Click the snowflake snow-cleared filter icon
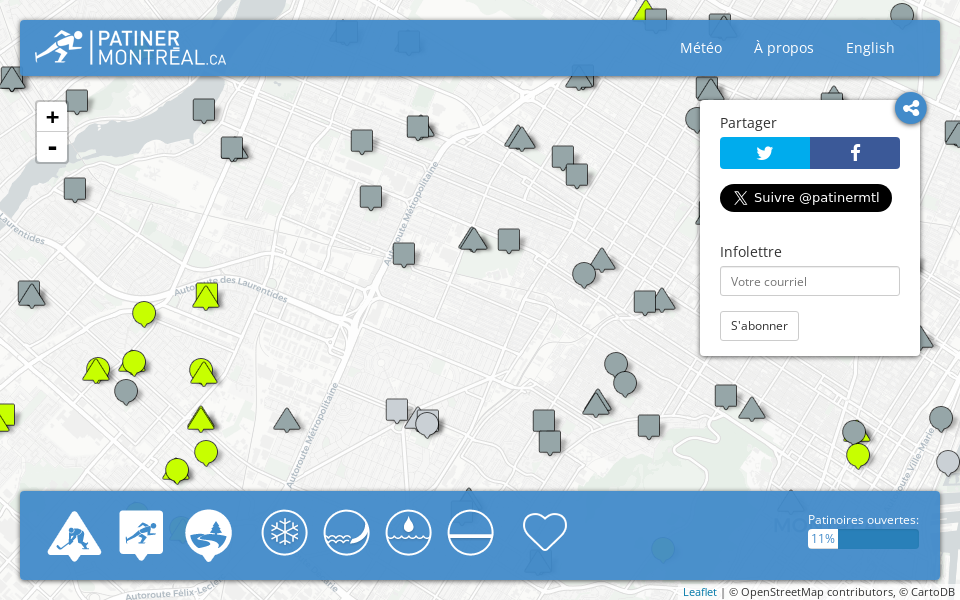 point(285,532)
